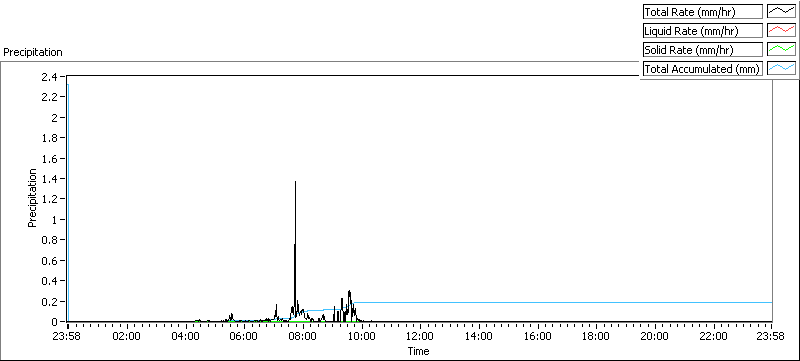The height and width of the screenshot is (361, 800).
Task: Open the red Liquid Rate plot sample icon
Action: click(782, 31)
